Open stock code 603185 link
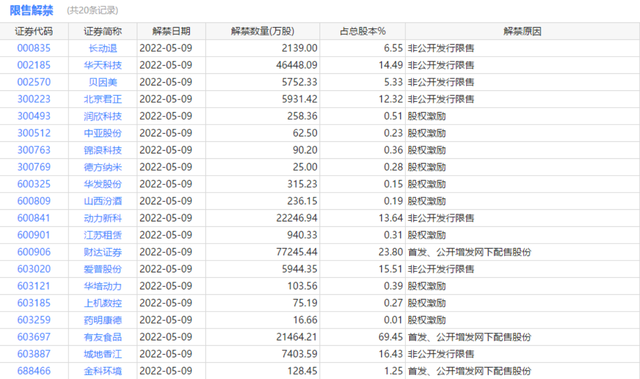 [34, 303]
